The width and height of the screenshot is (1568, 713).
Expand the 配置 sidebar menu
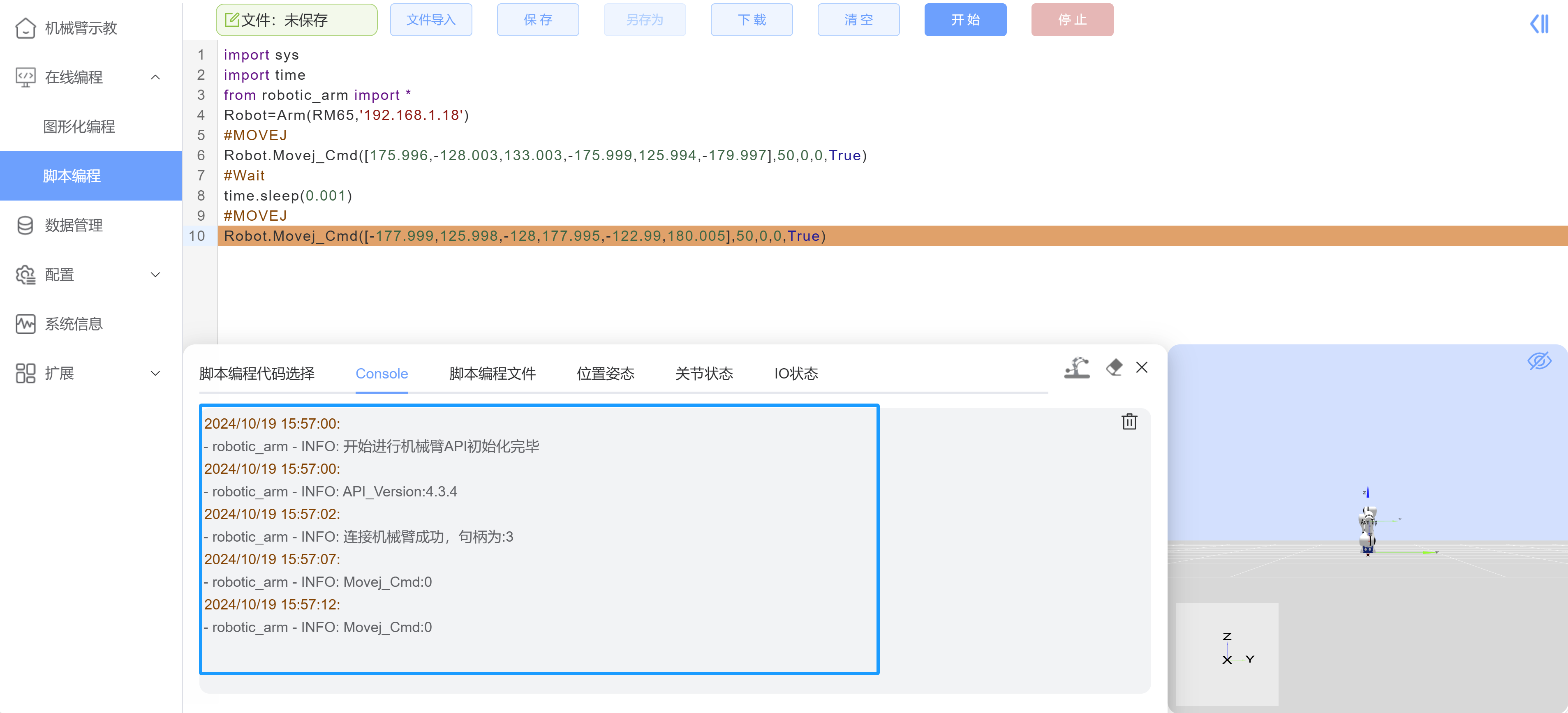(x=155, y=275)
